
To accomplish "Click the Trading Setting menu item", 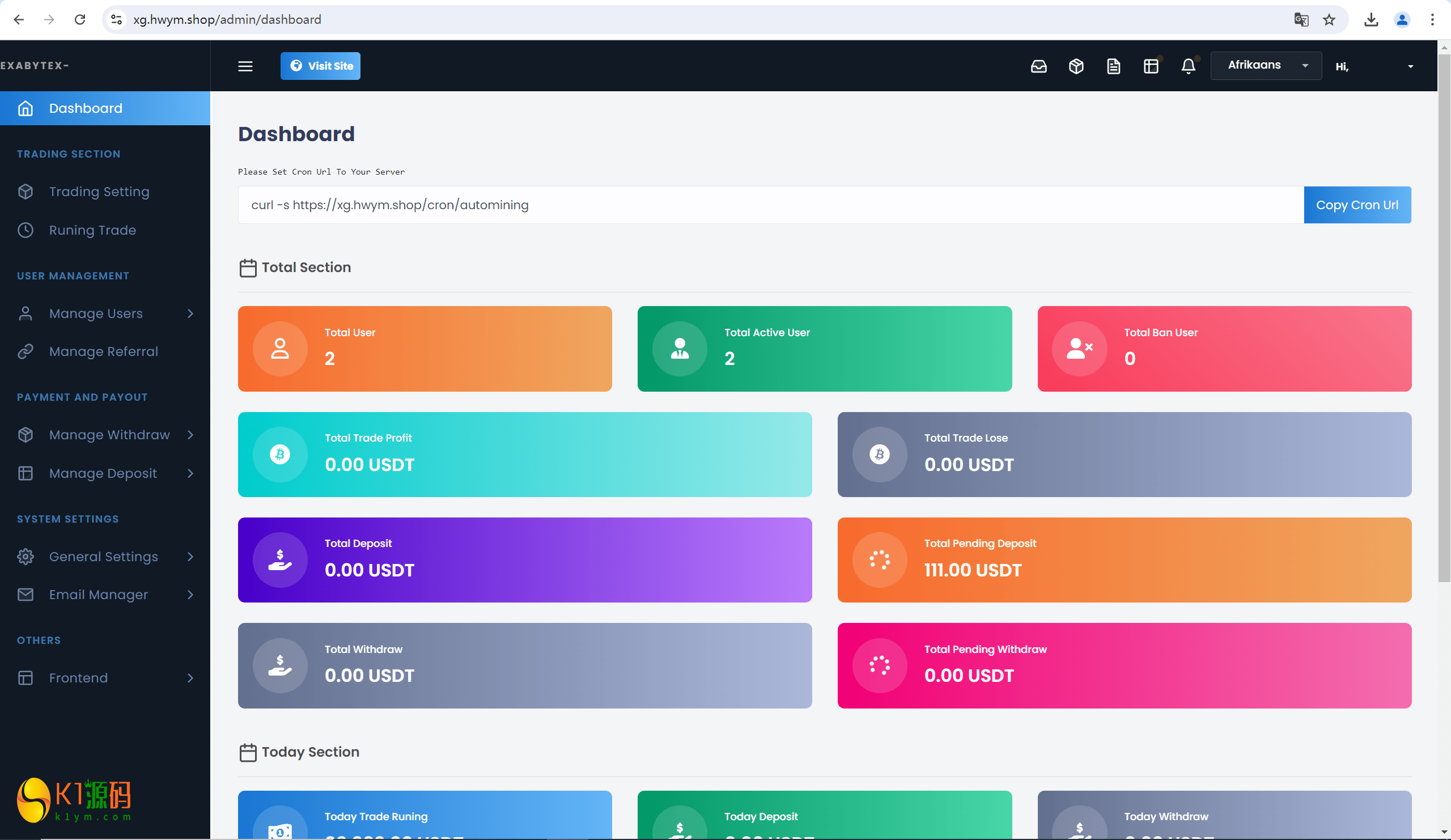I will [99, 191].
